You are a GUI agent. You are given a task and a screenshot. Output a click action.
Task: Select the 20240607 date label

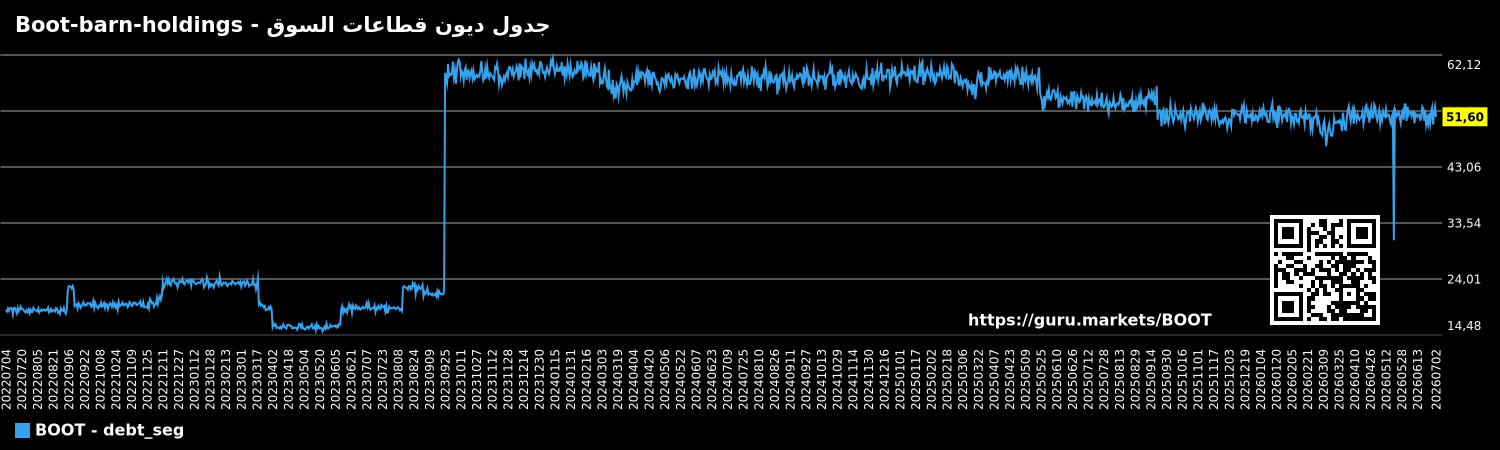tap(697, 378)
